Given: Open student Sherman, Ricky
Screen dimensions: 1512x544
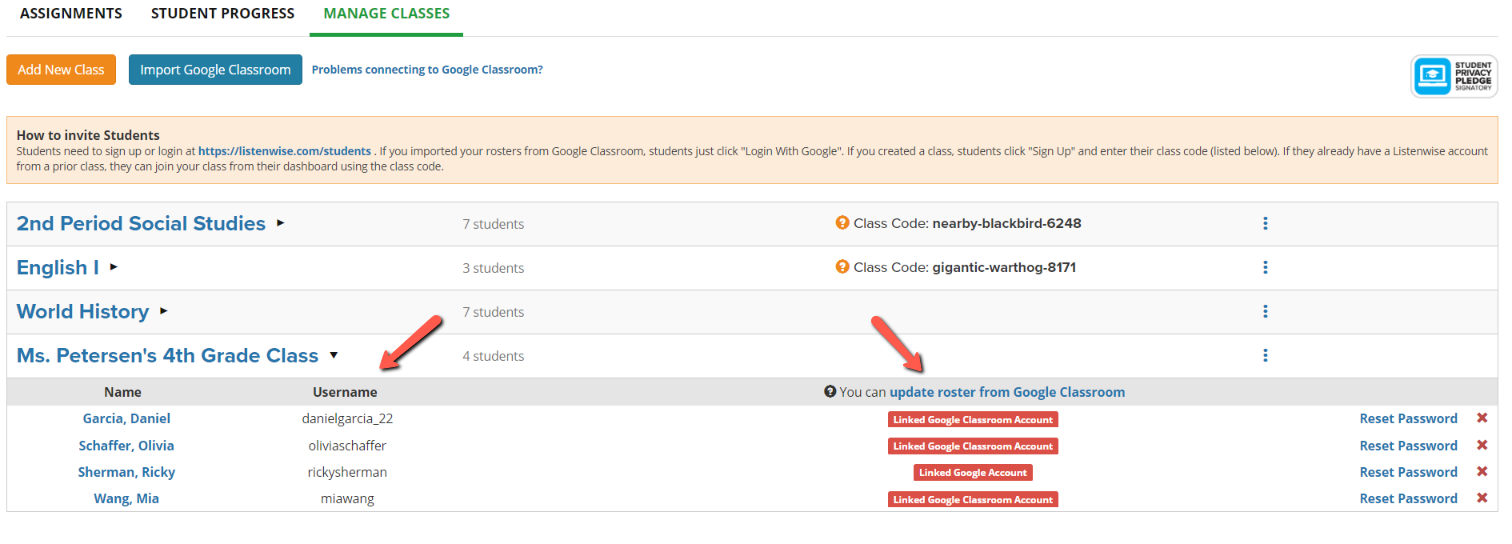Looking at the screenshot, I should click(x=126, y=472).
